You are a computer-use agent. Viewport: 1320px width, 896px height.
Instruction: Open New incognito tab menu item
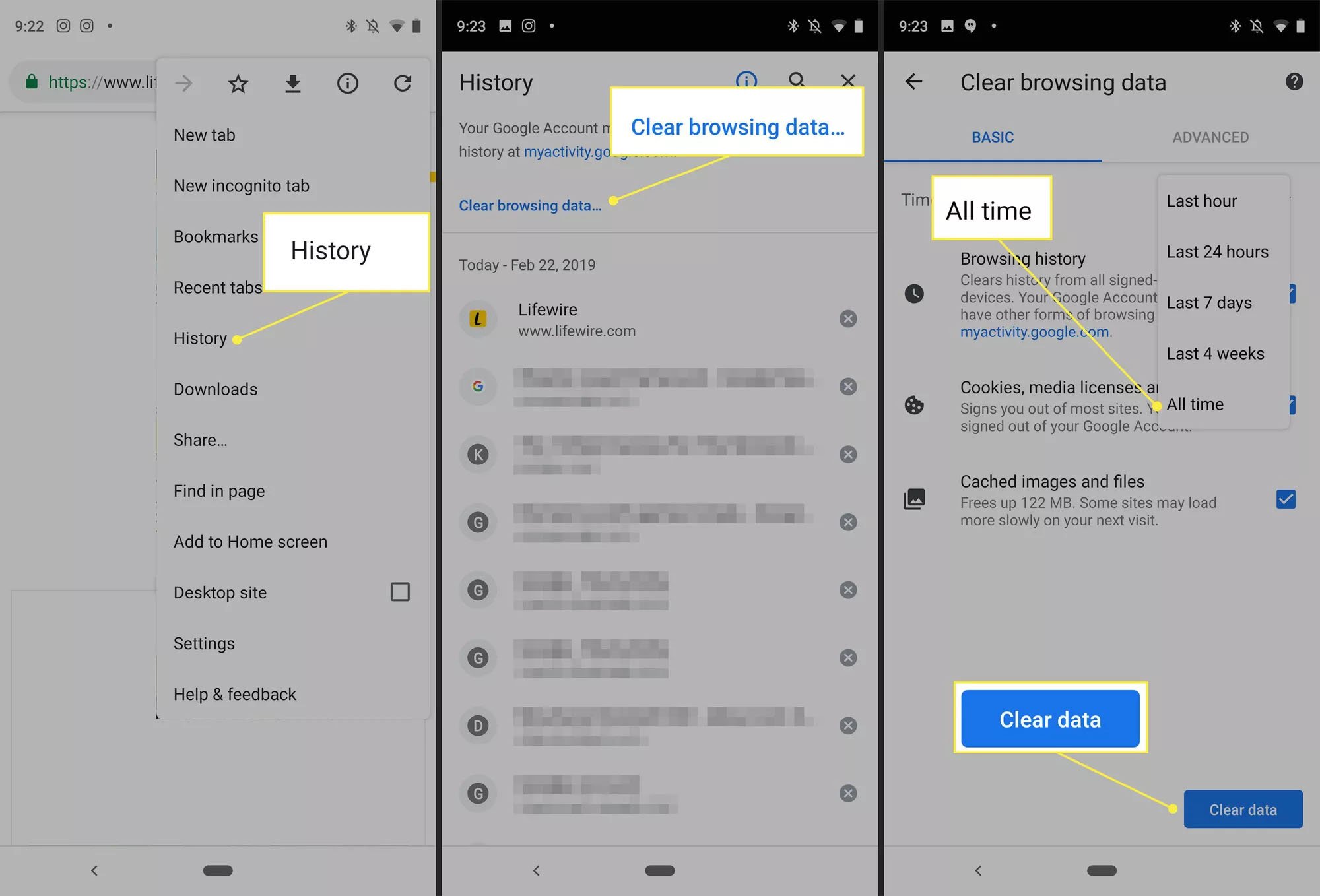click(x=242, y=185)
